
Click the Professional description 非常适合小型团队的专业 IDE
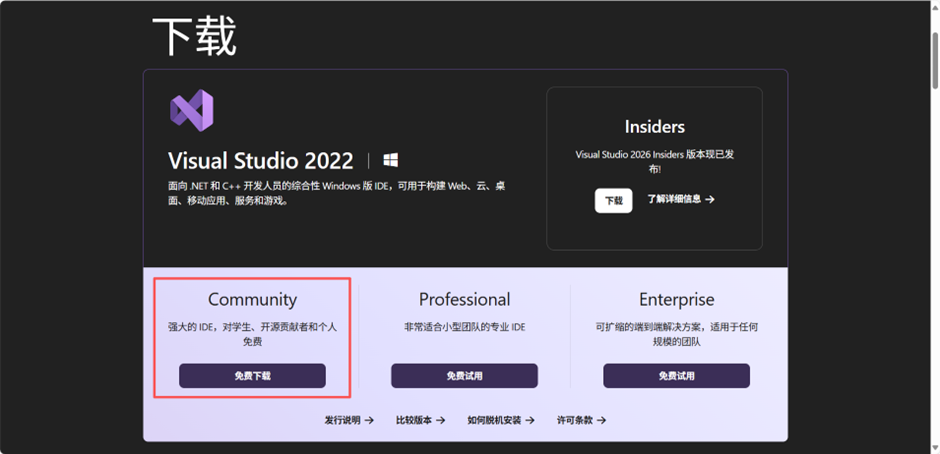click(x=465, y=327)
